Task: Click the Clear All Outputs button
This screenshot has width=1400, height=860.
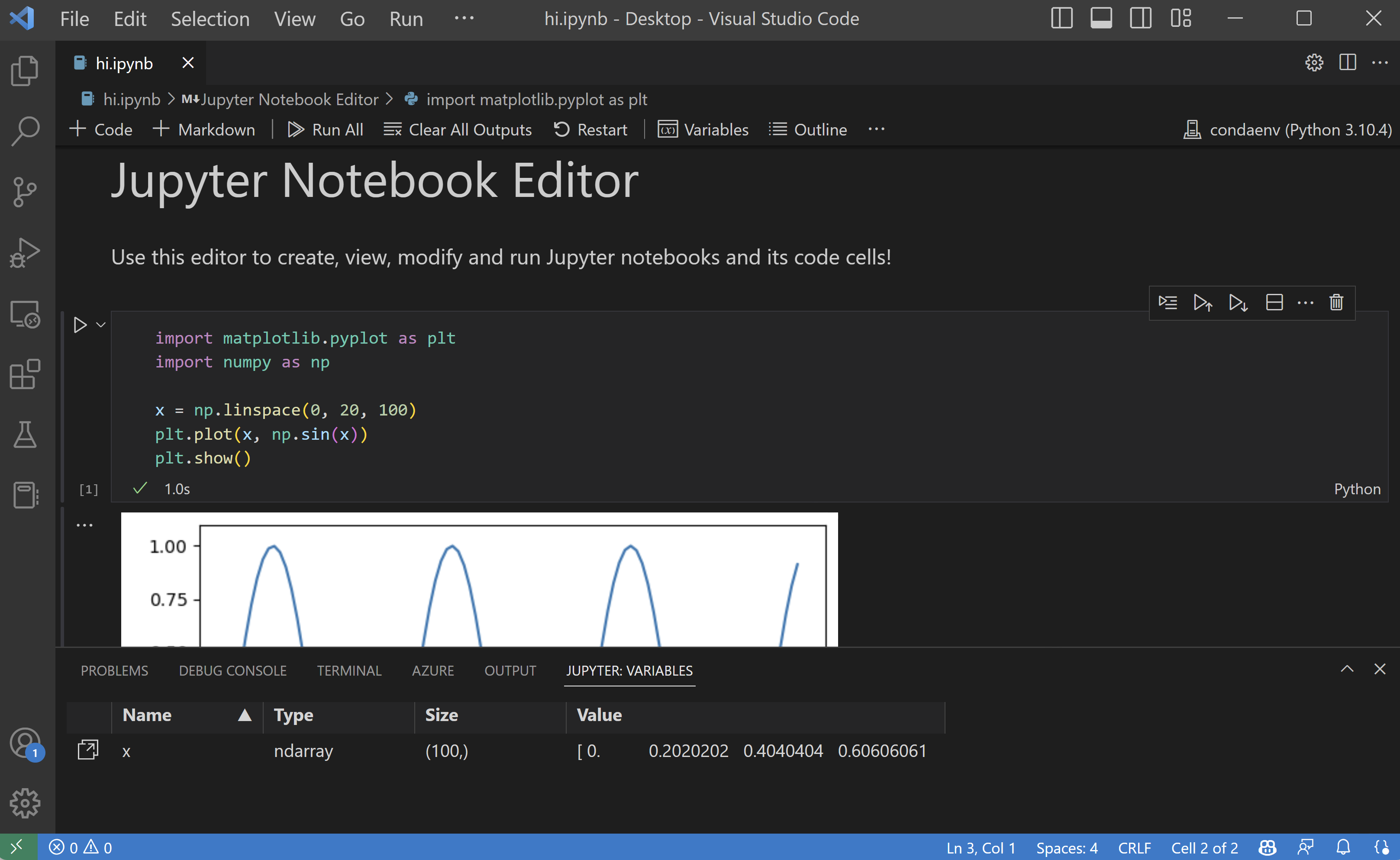Action: pos(460,130)
